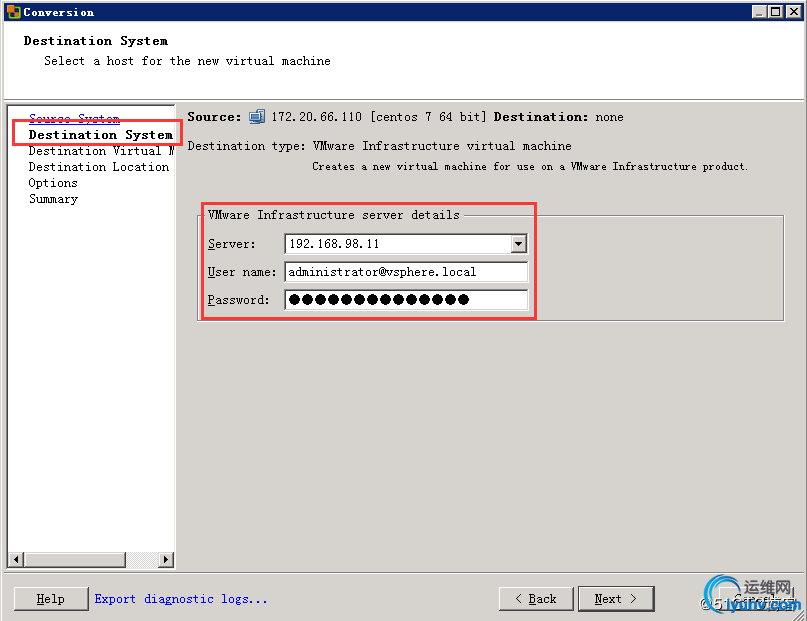
Task: Select the Destination System step
Action: (100, 135)
